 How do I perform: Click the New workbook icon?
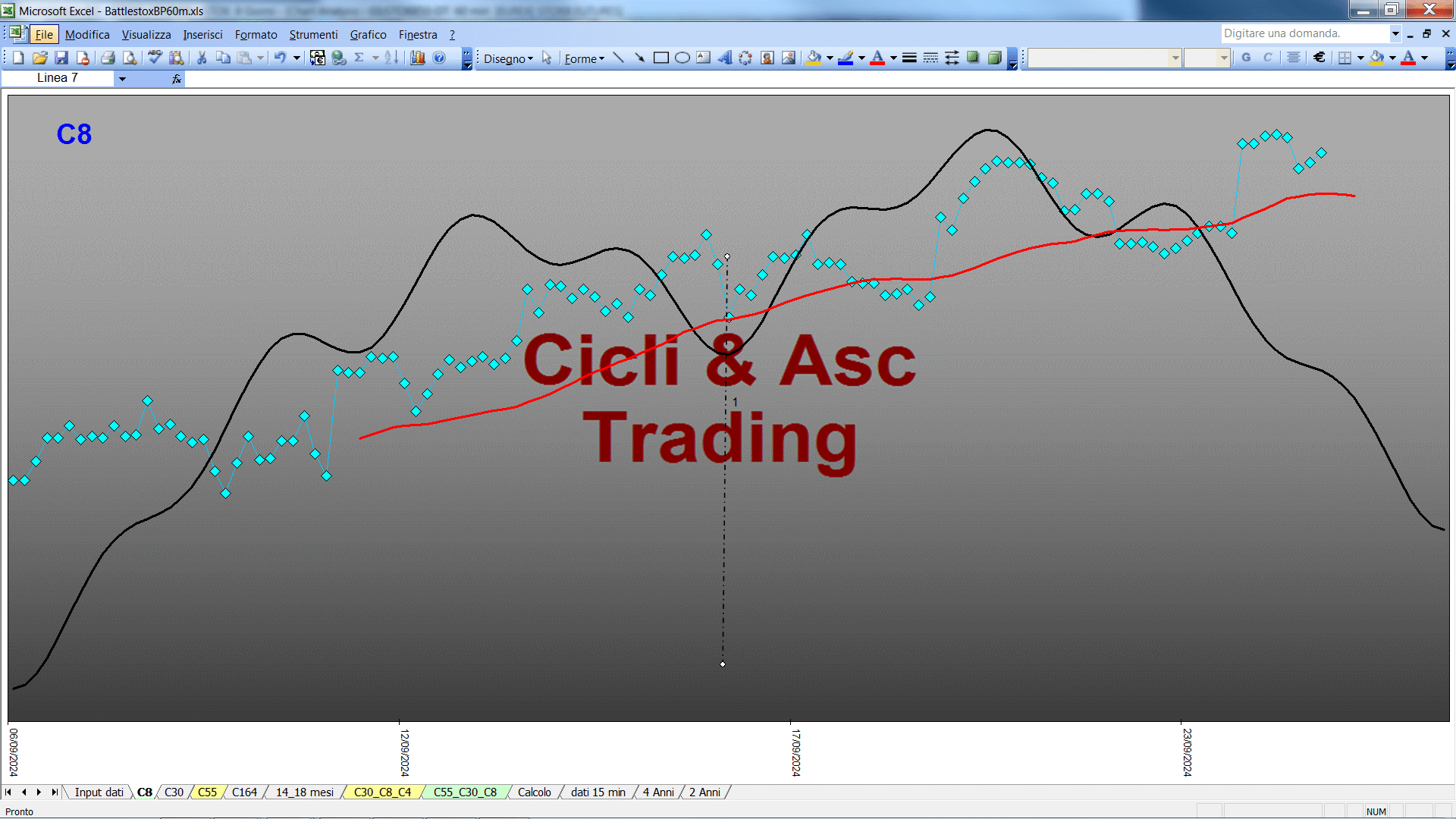coord(18,58)
